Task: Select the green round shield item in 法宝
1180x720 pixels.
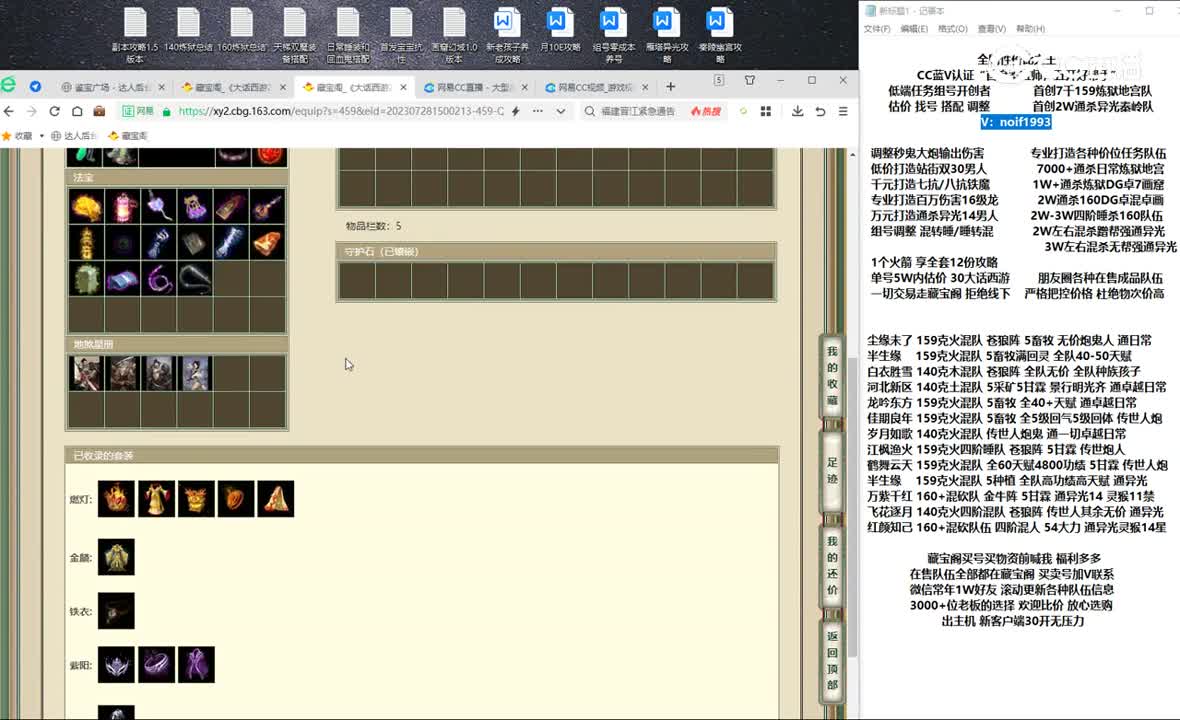Action: pyautogui.click(x=86, y=279)
